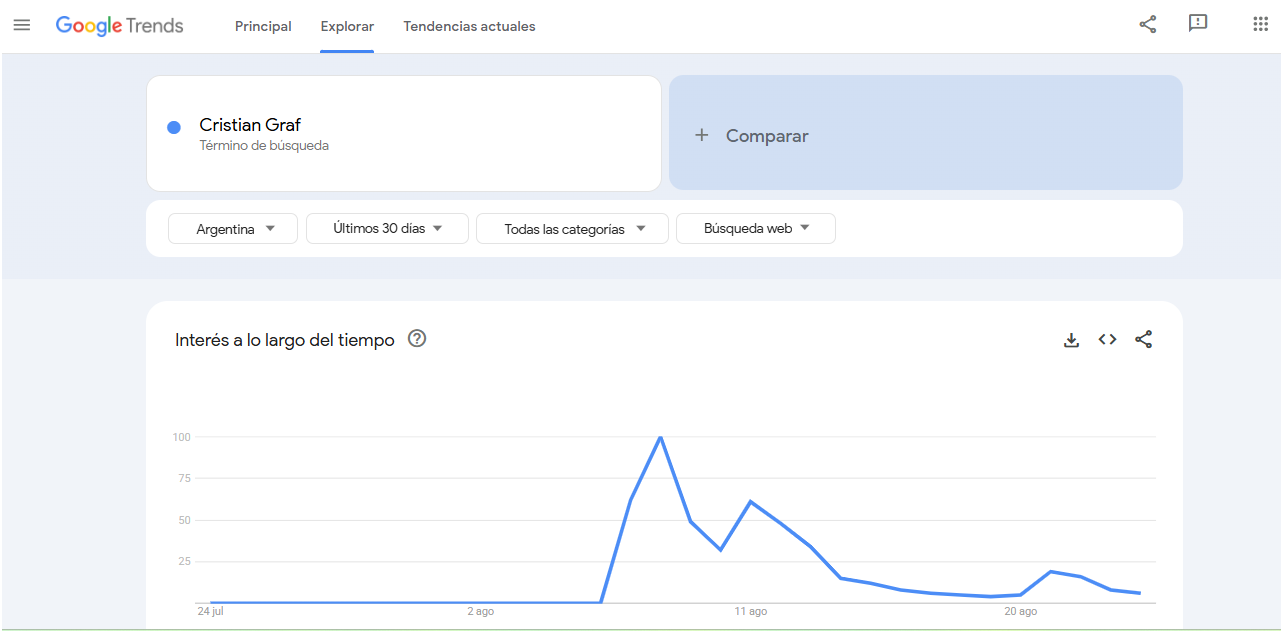Click the Comparar add term box
Viewport: 1283px width, 633px height.
pyautogui.click(x=925, y=133)
